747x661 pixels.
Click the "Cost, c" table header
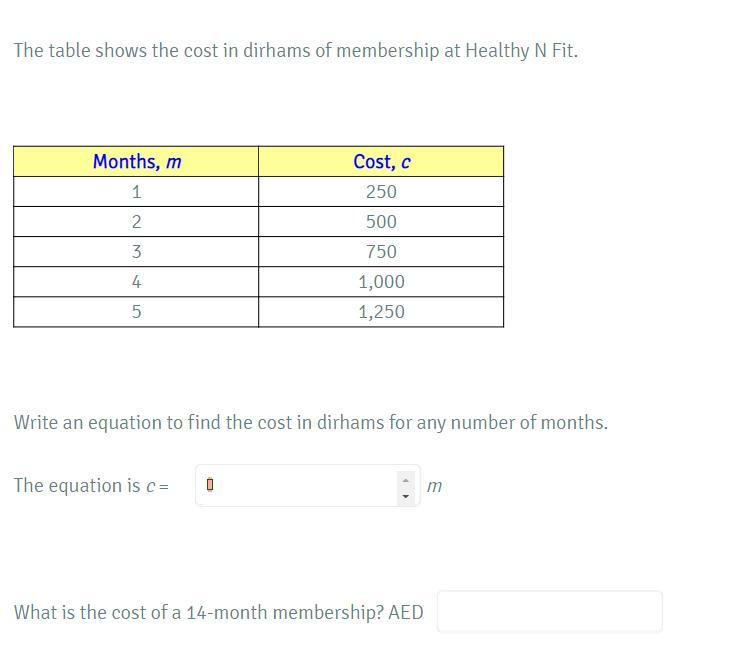coord(381,162)
